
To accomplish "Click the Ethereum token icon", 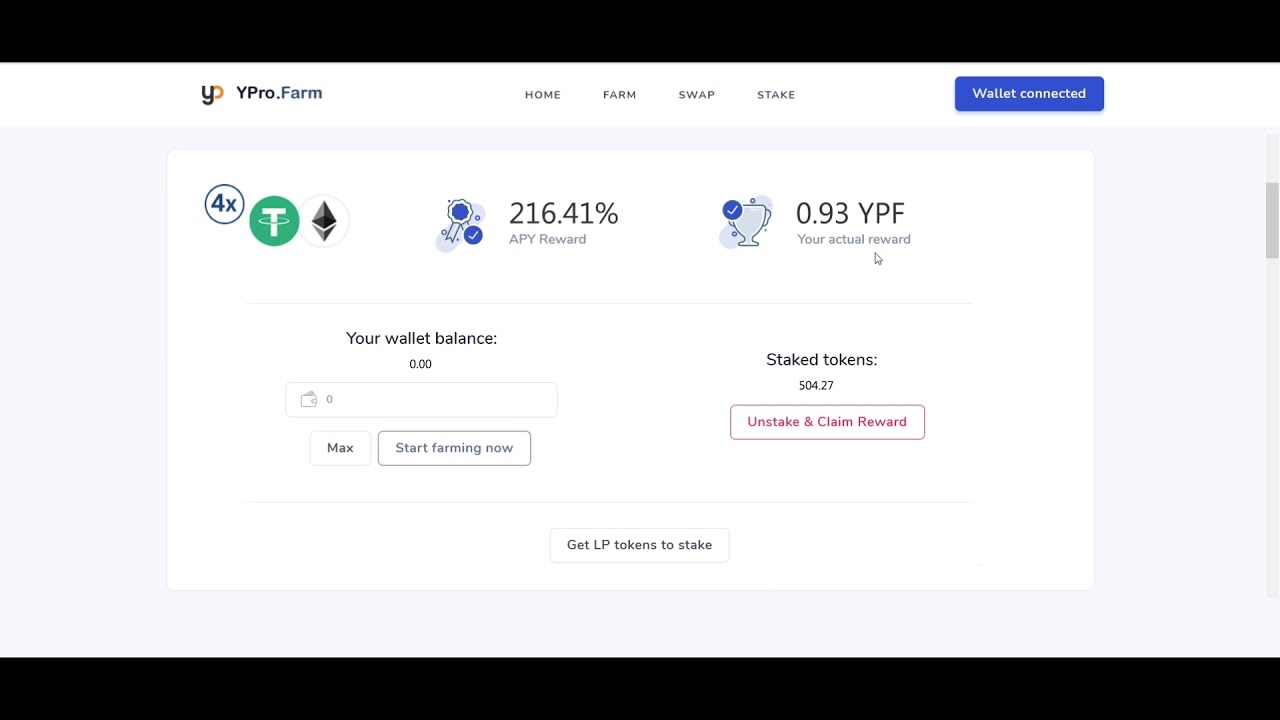I will (324, 221).
